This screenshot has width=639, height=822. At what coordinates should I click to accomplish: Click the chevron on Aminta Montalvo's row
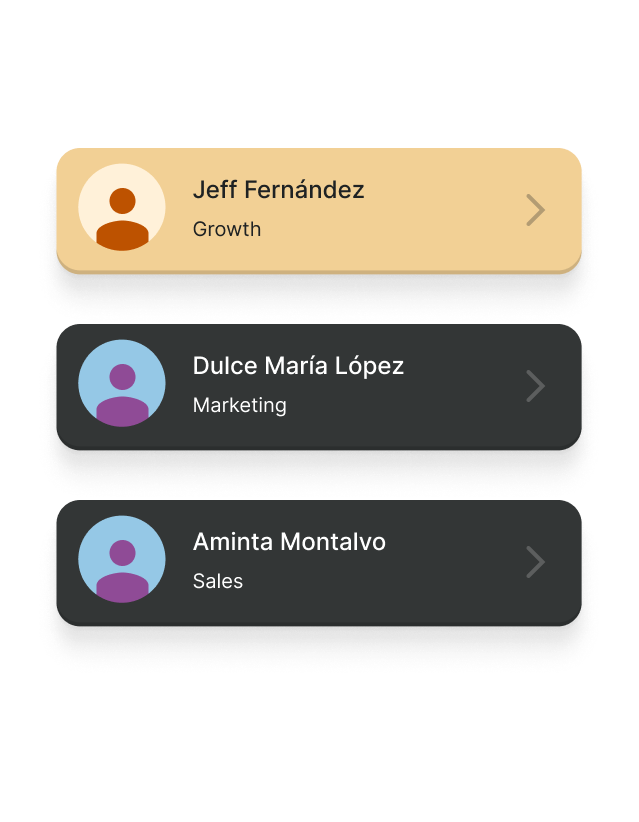[536, 562]
